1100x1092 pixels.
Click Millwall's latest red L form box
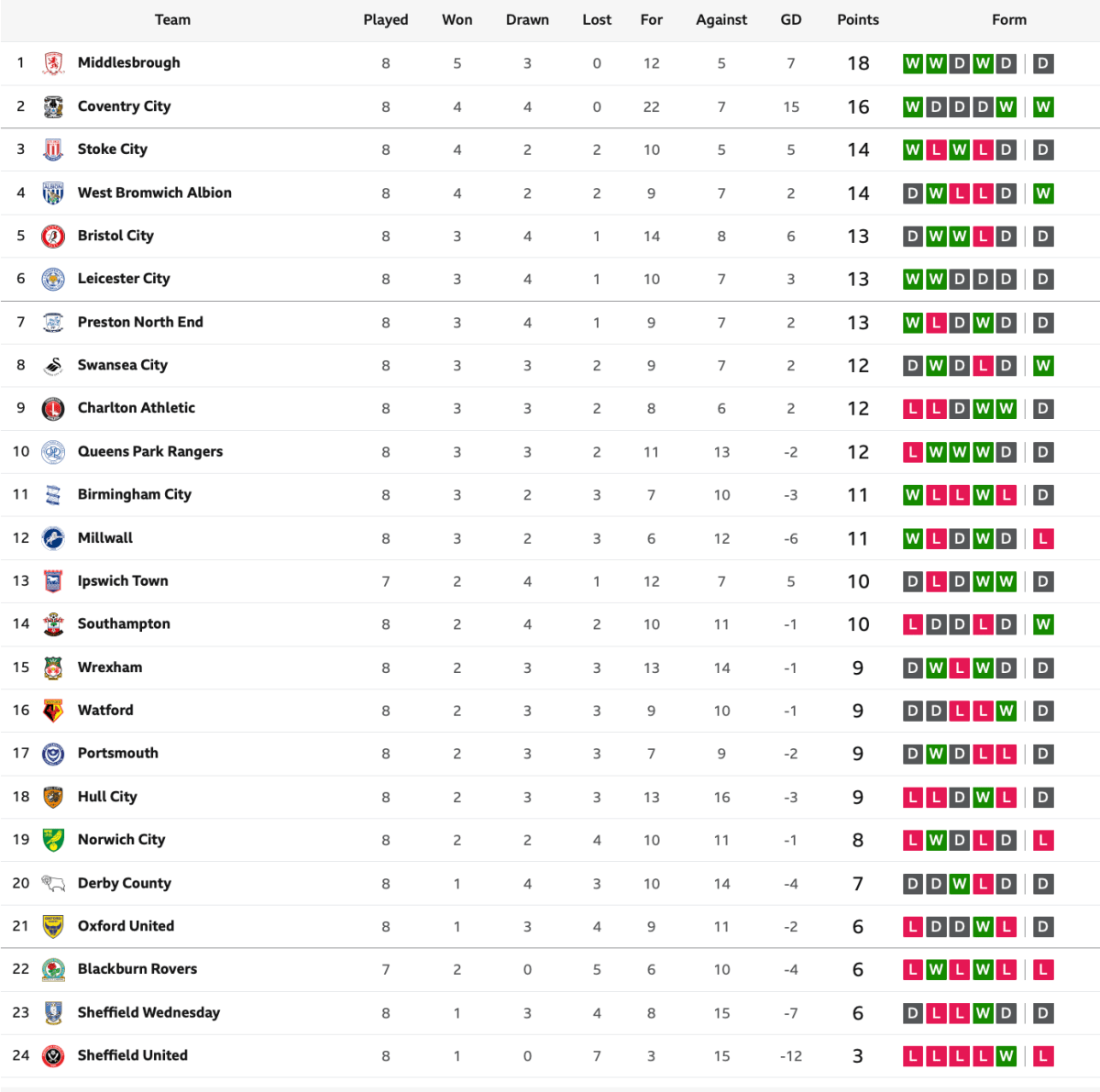click(1042, 539)
